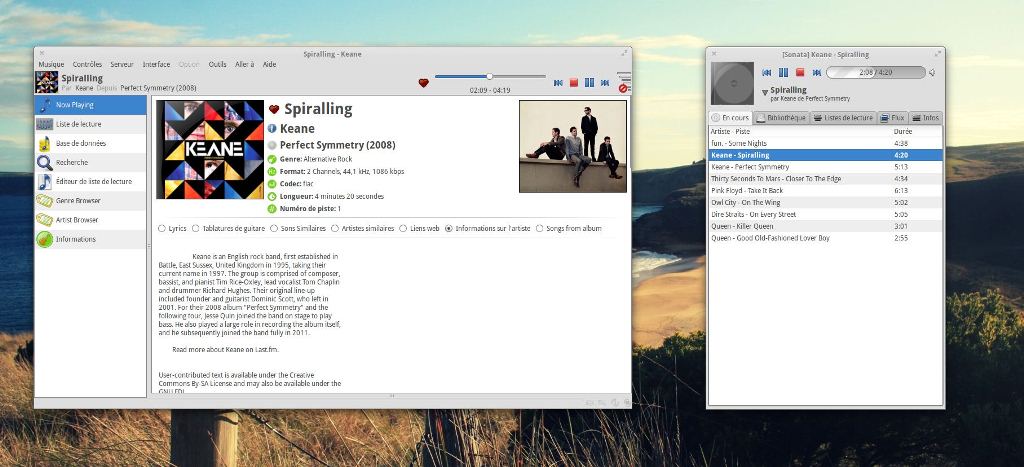Open the Aller à menu
Image resolution: width=1024 pixels, height=467 pixels.
tap(244, 65)
